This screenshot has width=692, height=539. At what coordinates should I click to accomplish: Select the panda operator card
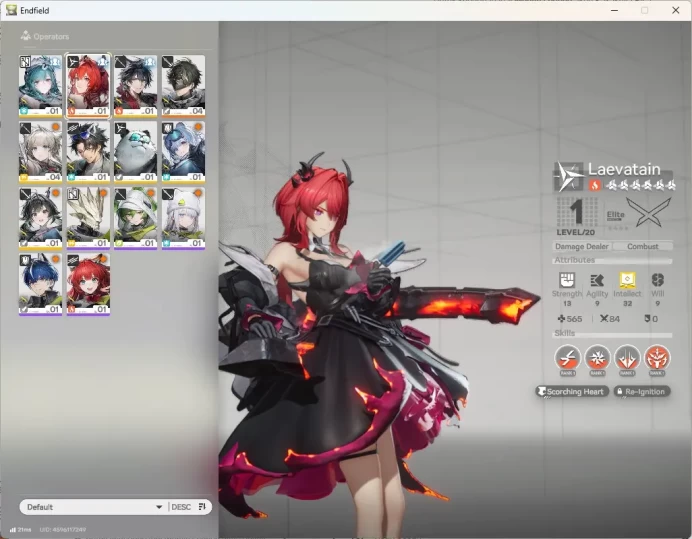(135, 152)
